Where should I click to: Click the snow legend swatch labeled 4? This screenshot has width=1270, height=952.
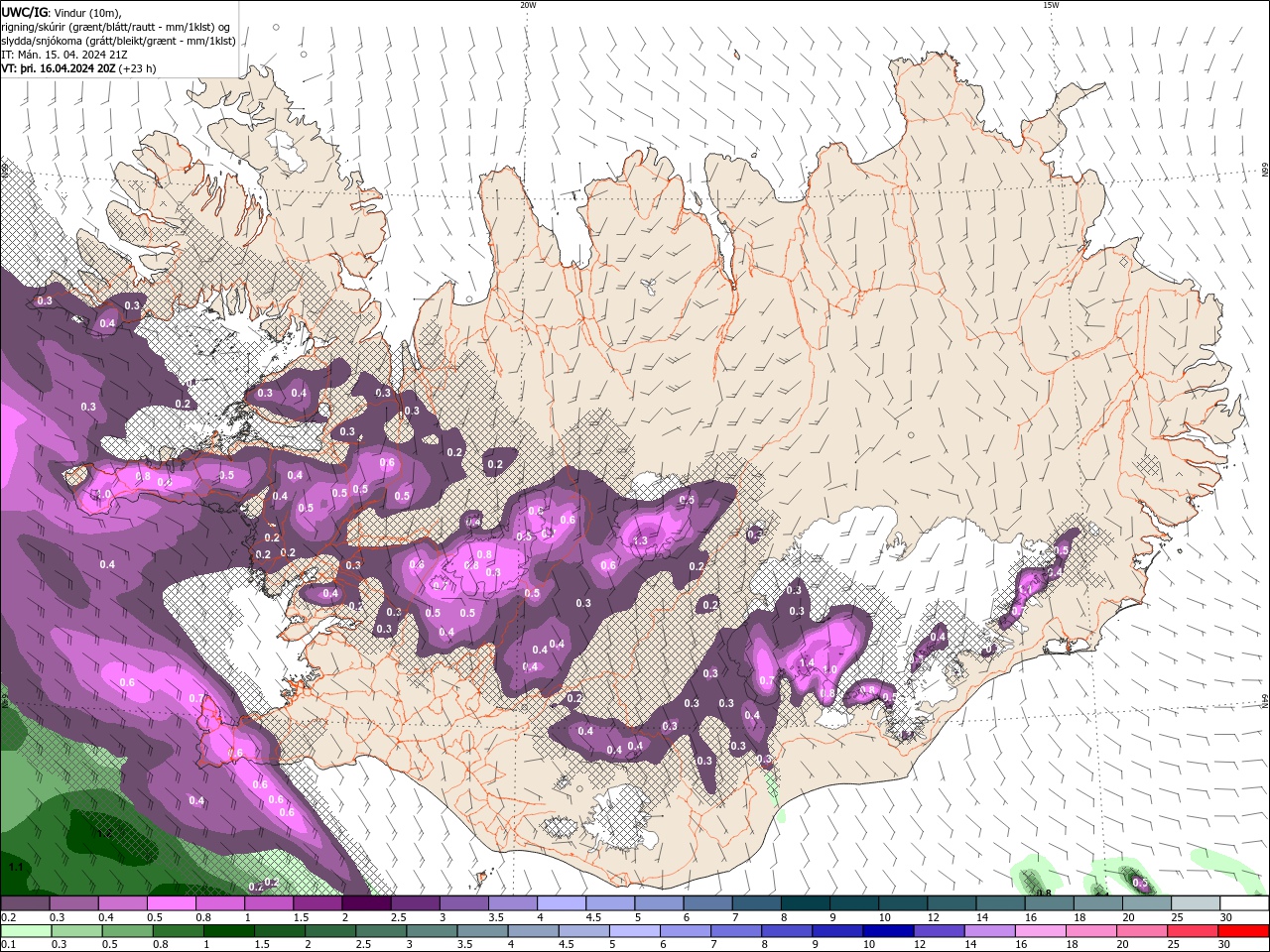560,903
